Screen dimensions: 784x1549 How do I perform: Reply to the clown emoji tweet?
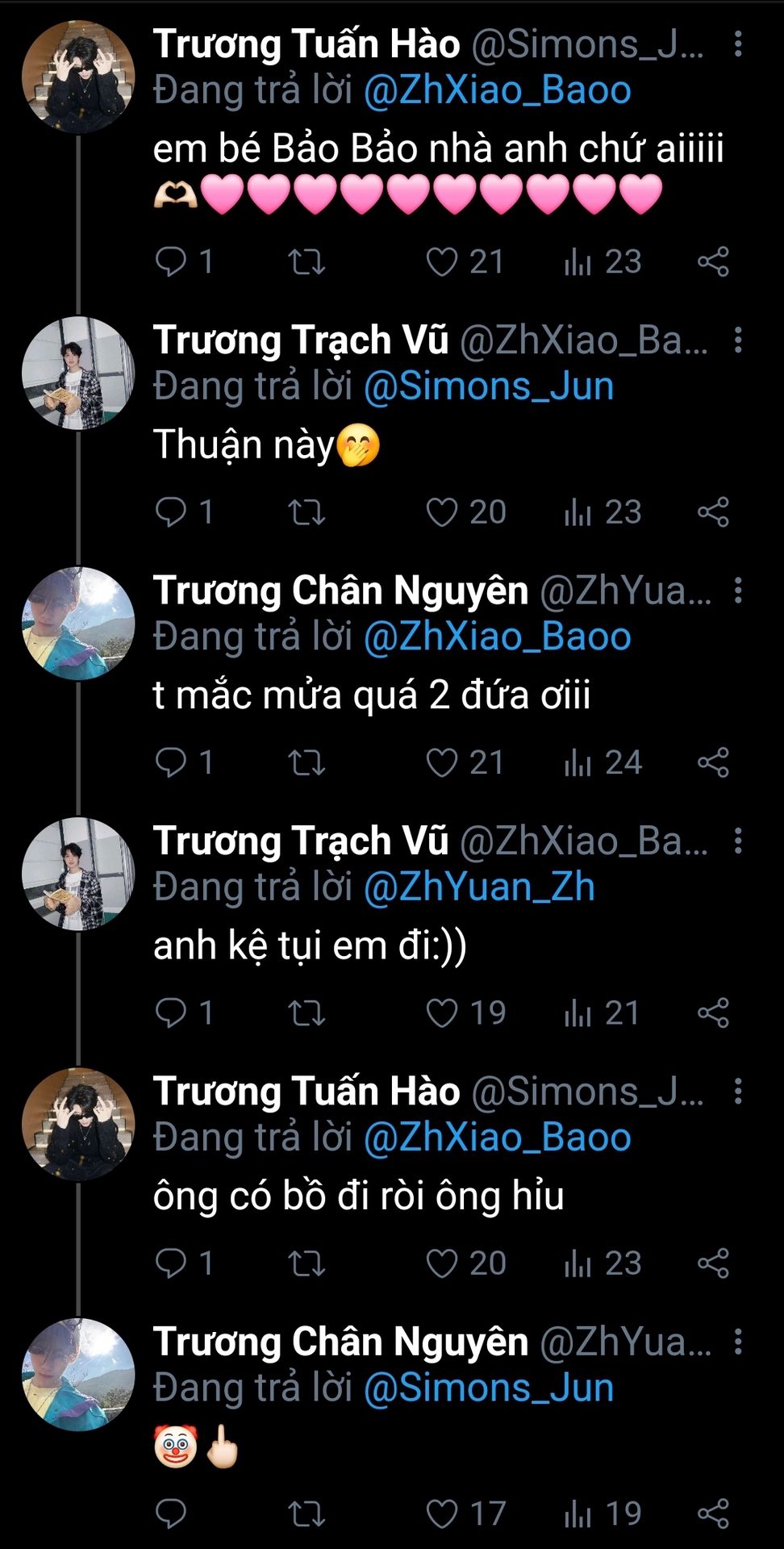point(171,1514)
